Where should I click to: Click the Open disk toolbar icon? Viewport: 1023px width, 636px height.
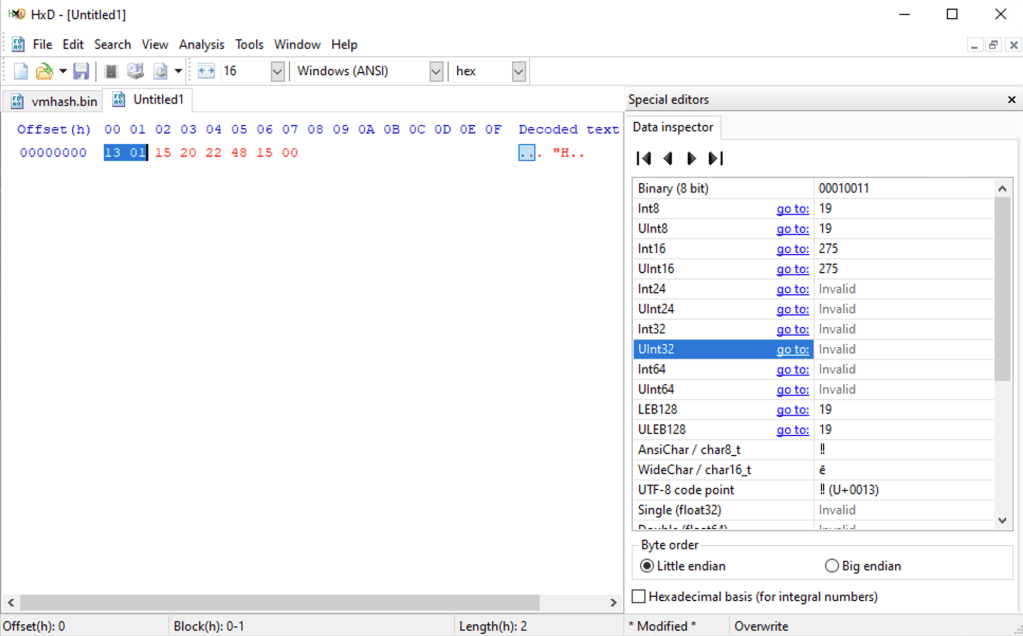[135, 71]
